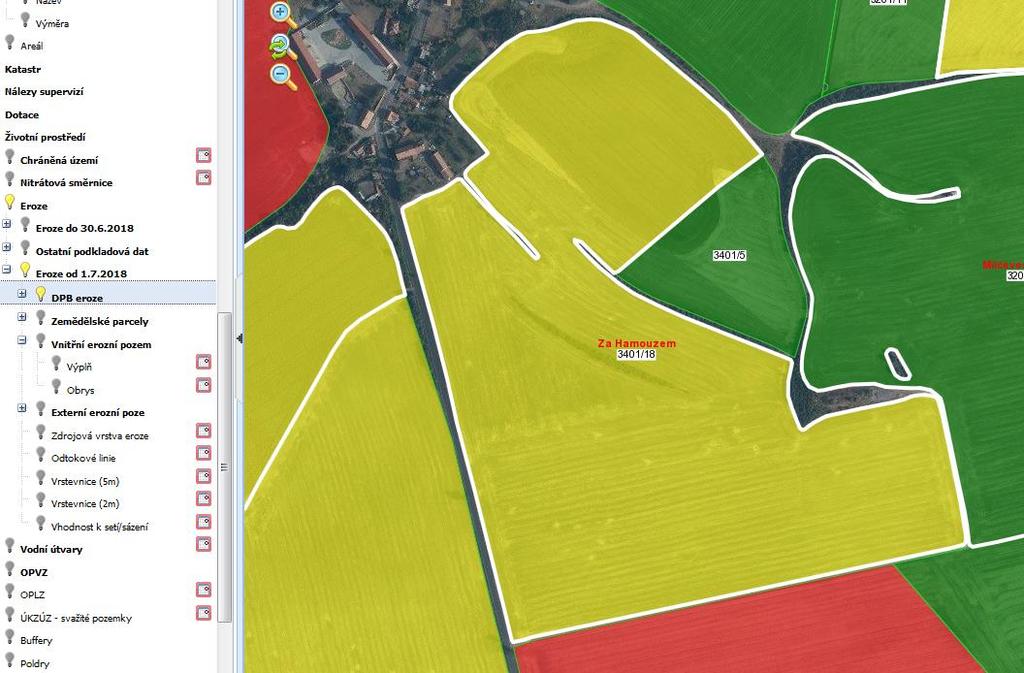1024x673 pixels.
Task: Show Odtokové linie via its light bulb
Action: [41, 455]
